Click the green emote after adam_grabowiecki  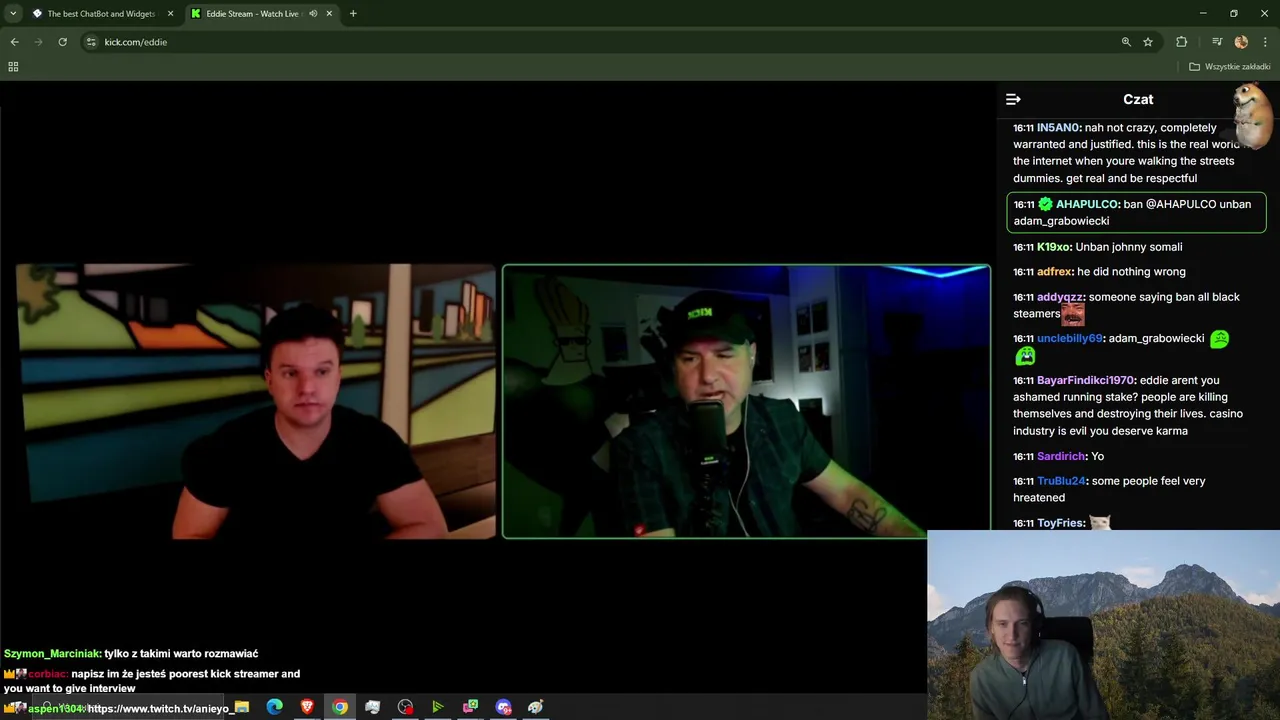(1219, 339)
